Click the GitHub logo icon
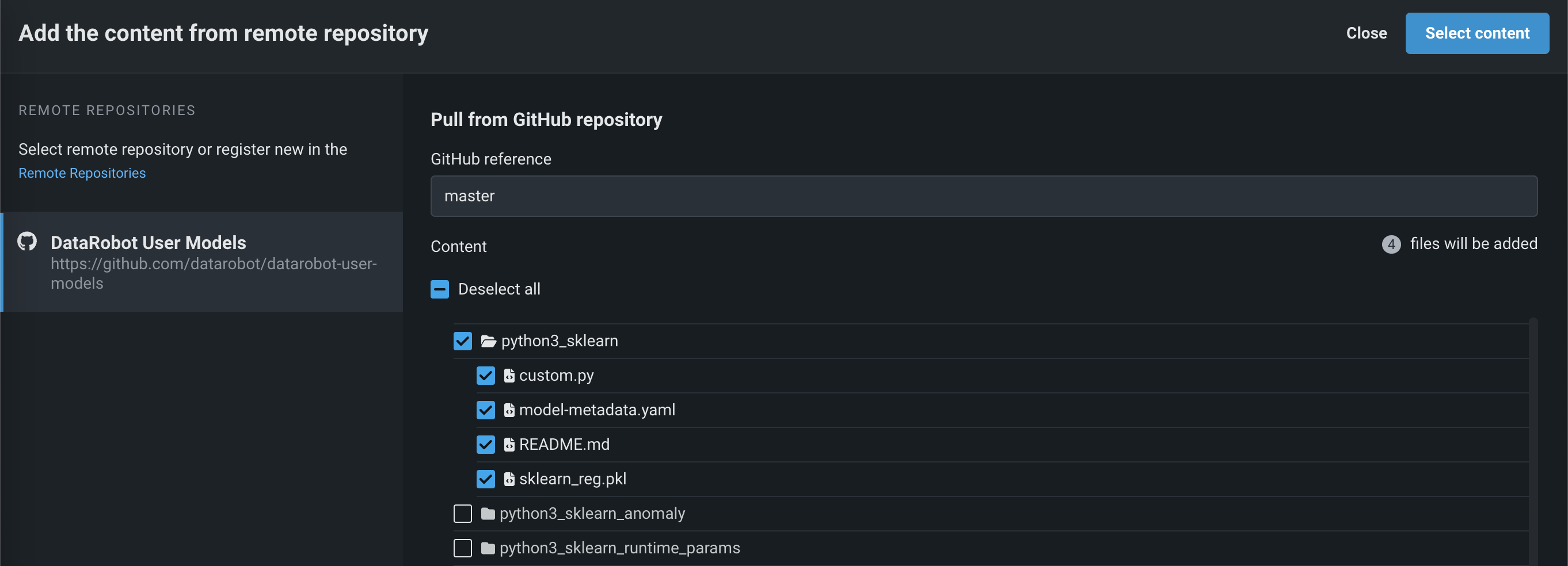Screen dimensions: 1568x566 (27, 242)
